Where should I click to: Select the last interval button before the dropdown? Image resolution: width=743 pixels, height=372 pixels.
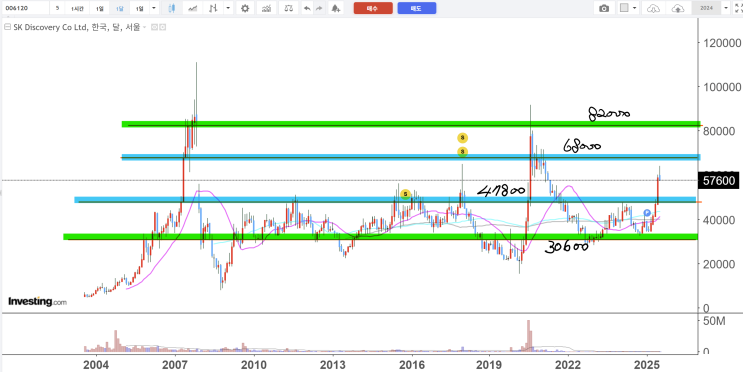pos(139,8)
